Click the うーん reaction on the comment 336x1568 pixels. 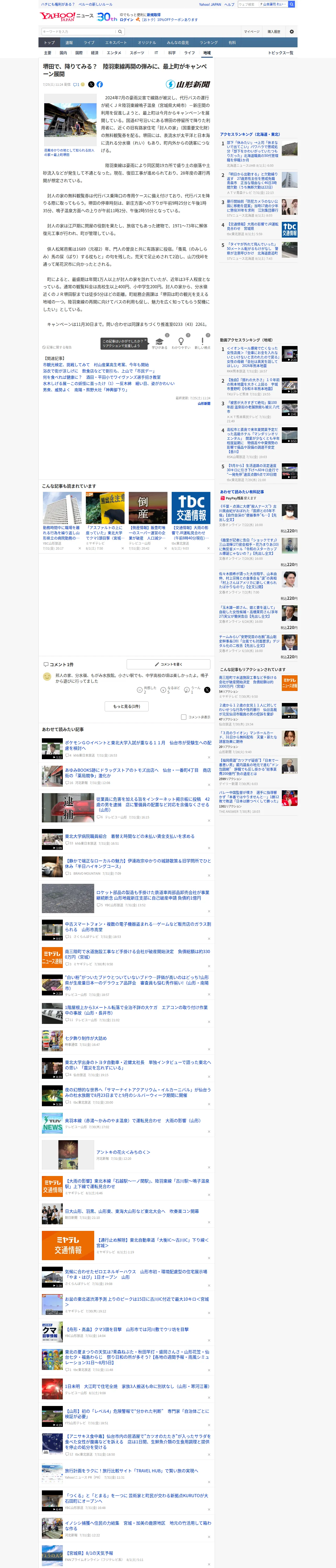coord(187,690)
